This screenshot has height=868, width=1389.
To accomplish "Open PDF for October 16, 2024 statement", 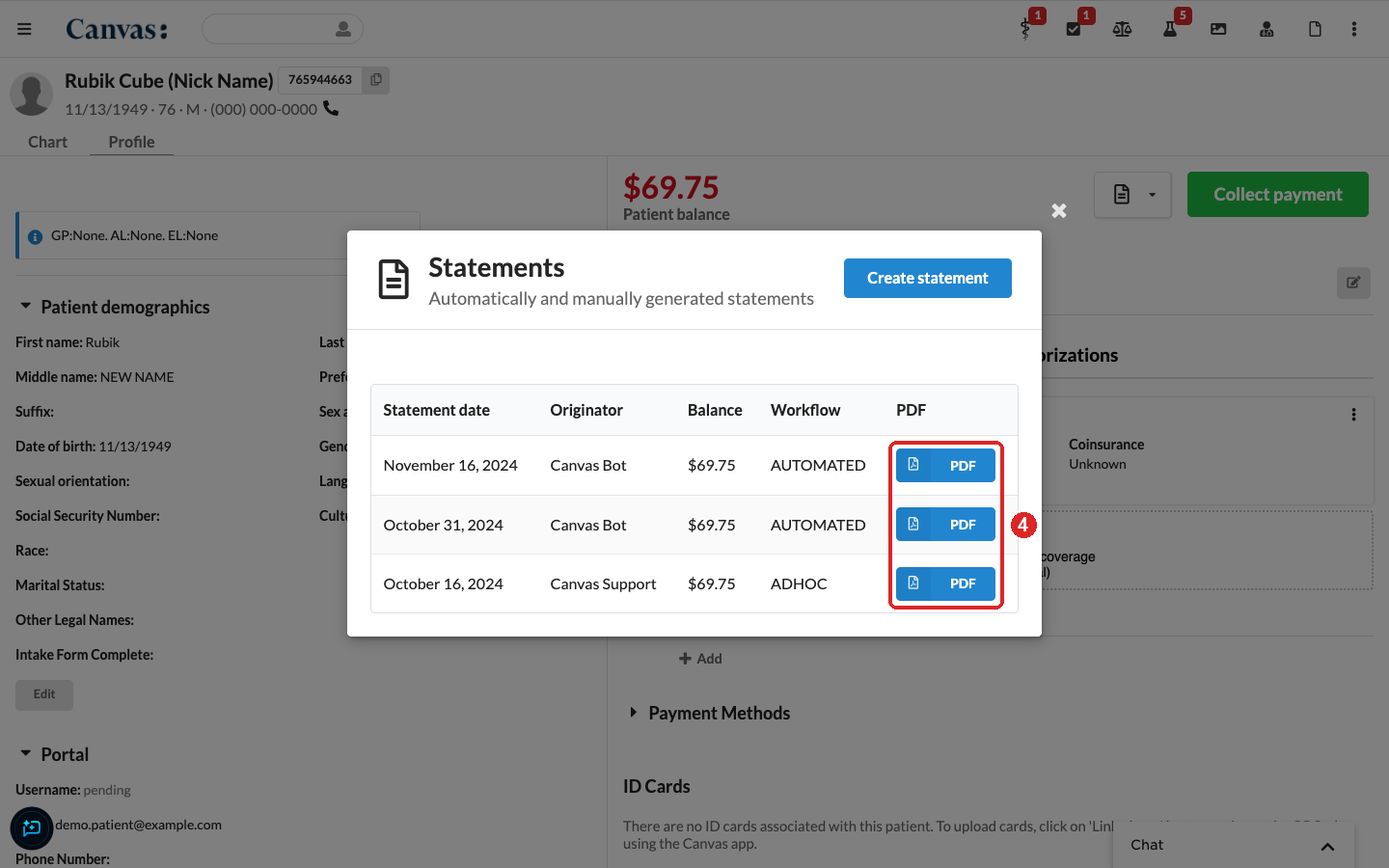I will (x=945, y=583).
